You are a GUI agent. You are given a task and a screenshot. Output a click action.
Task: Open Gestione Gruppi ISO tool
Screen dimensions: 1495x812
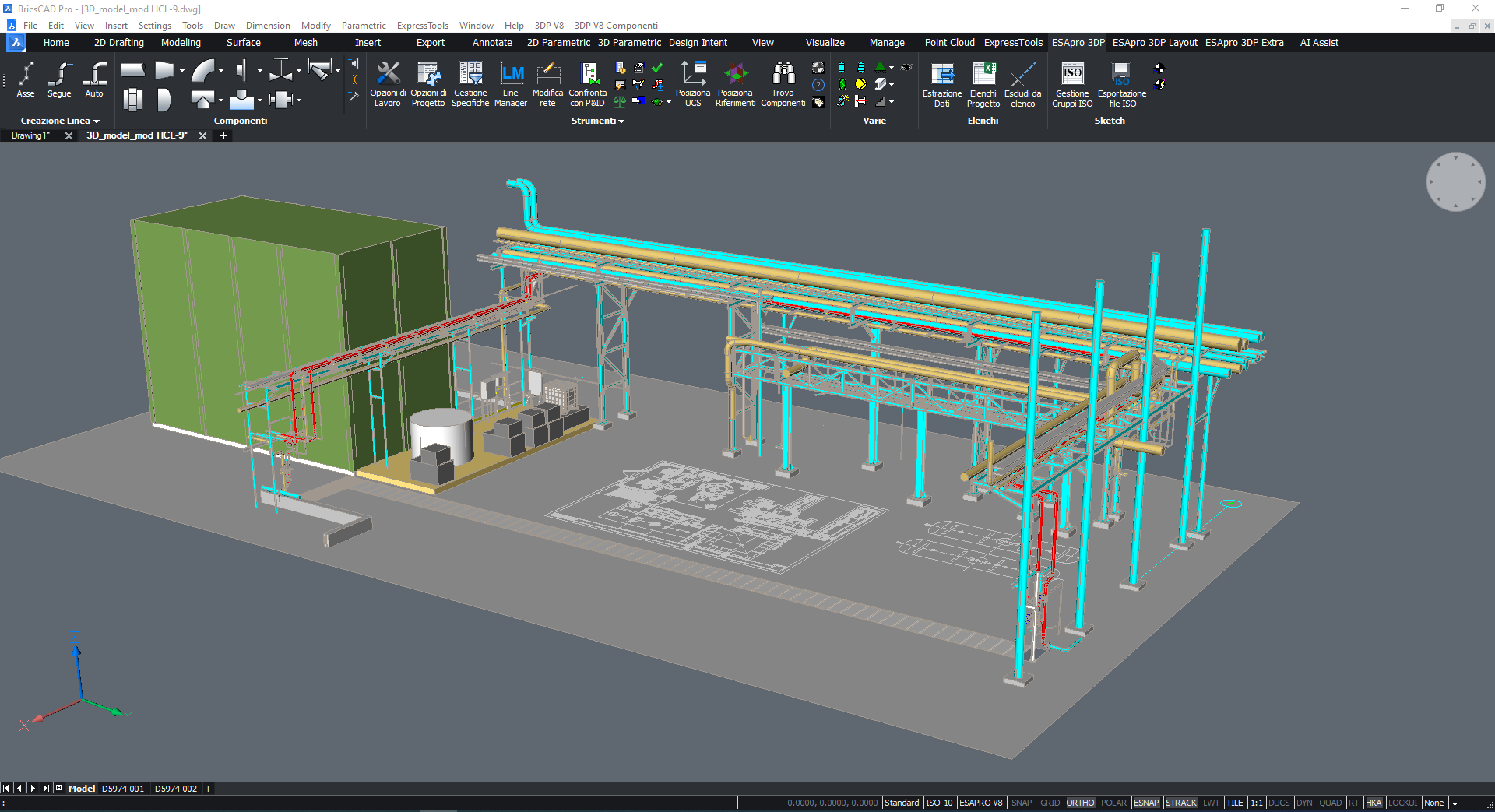[x=1072, y=75]
